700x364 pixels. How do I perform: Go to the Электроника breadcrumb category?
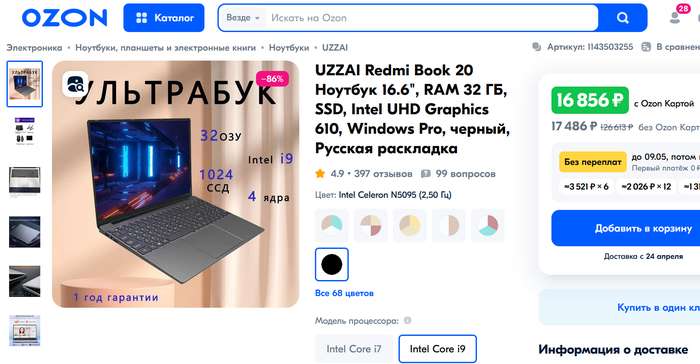tap(34, 47)
